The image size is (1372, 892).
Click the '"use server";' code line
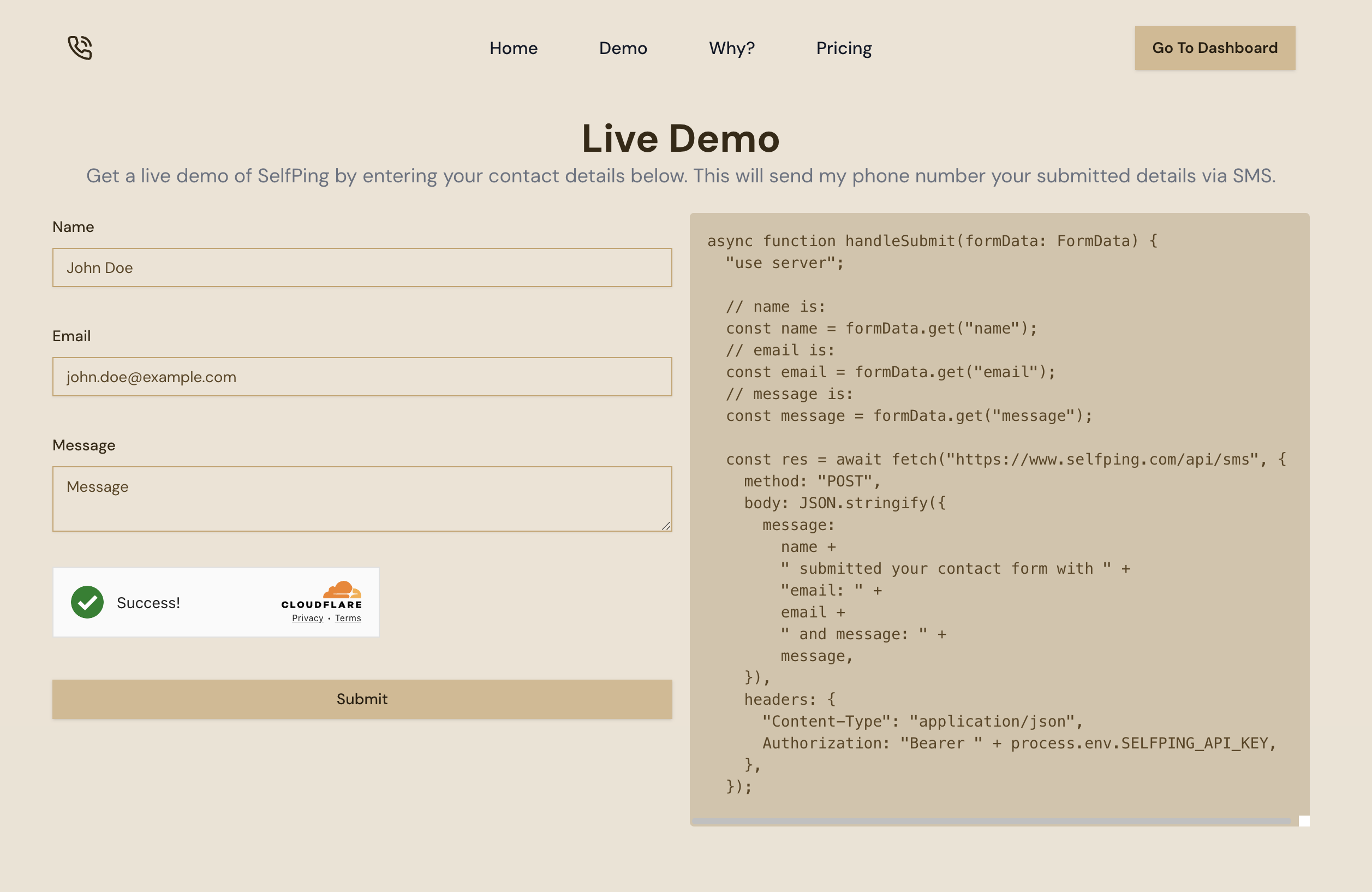[785, 263]
